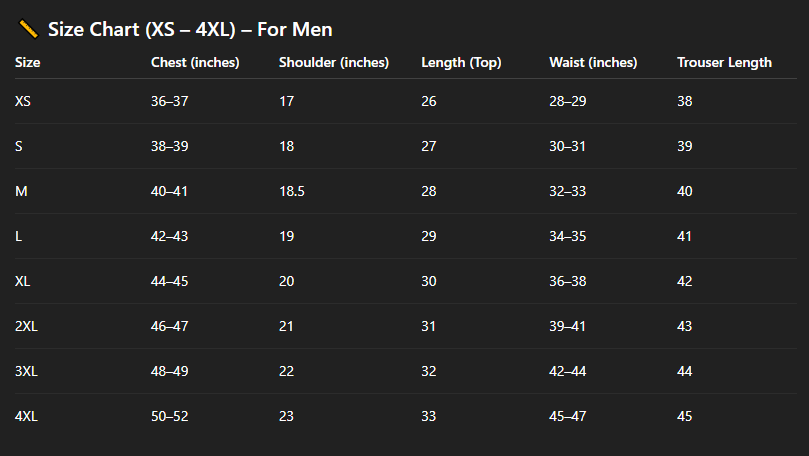Click the chest value 48–49 for 3XL
This screenshot has height=456, width=809.
coord(169,371)
